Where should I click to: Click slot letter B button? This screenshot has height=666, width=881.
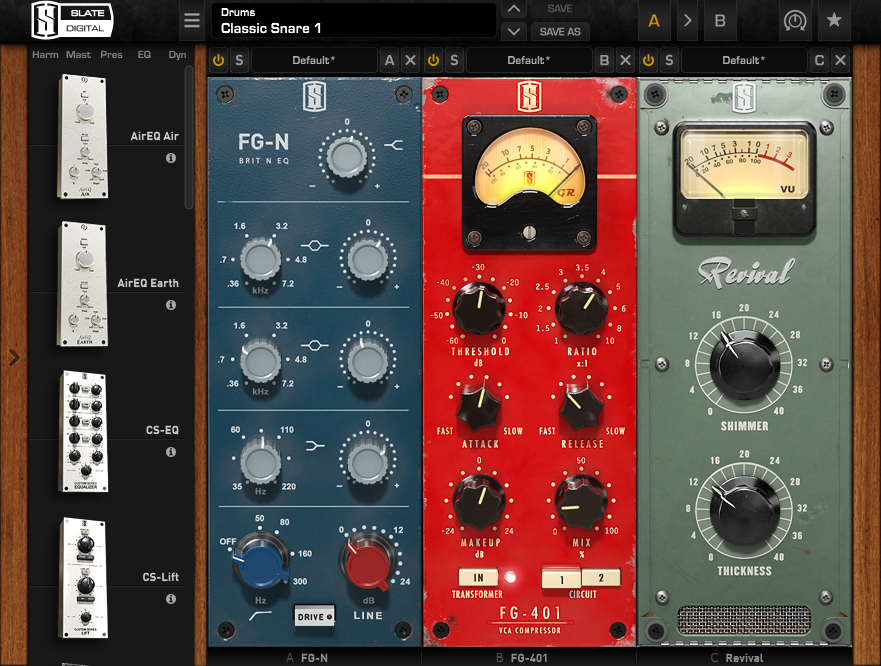click(x=604, y=60)
